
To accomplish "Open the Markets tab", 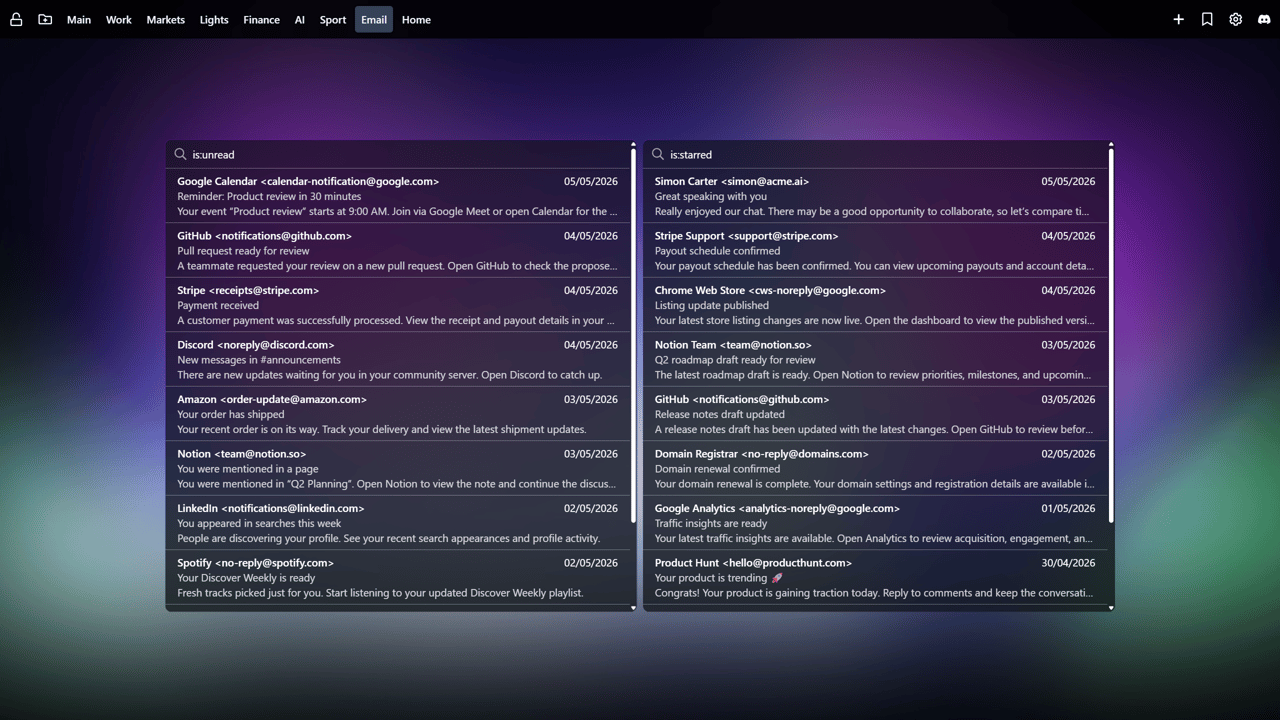I will coord(166,19).
